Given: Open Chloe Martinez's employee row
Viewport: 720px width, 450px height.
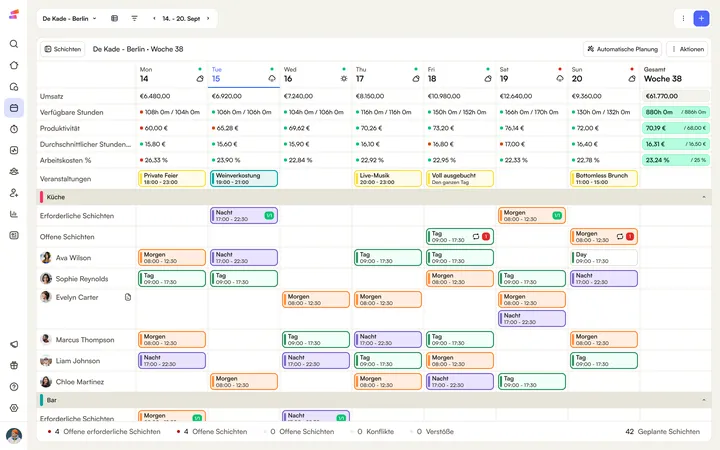Looking at the screenshot, I should click(x=86, y=382).
